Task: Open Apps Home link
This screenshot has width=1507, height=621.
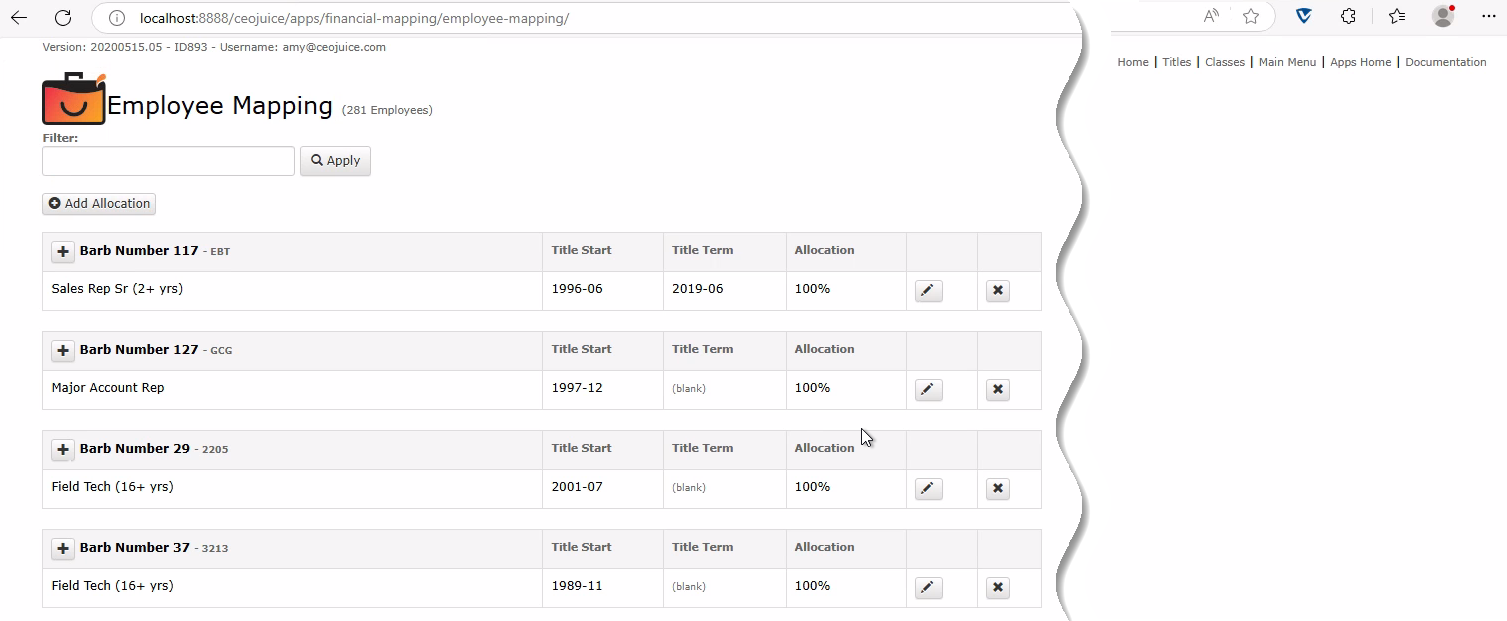Action: point(1360,62)
